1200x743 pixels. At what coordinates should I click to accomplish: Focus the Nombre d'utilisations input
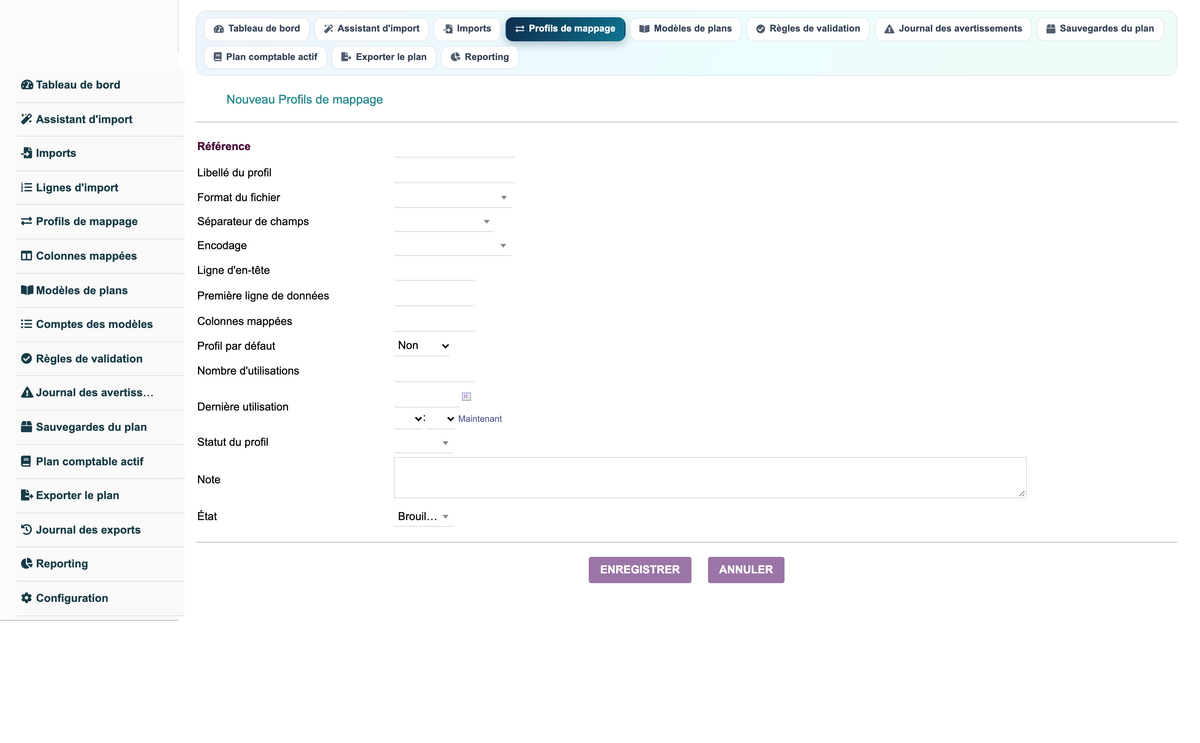434,371
